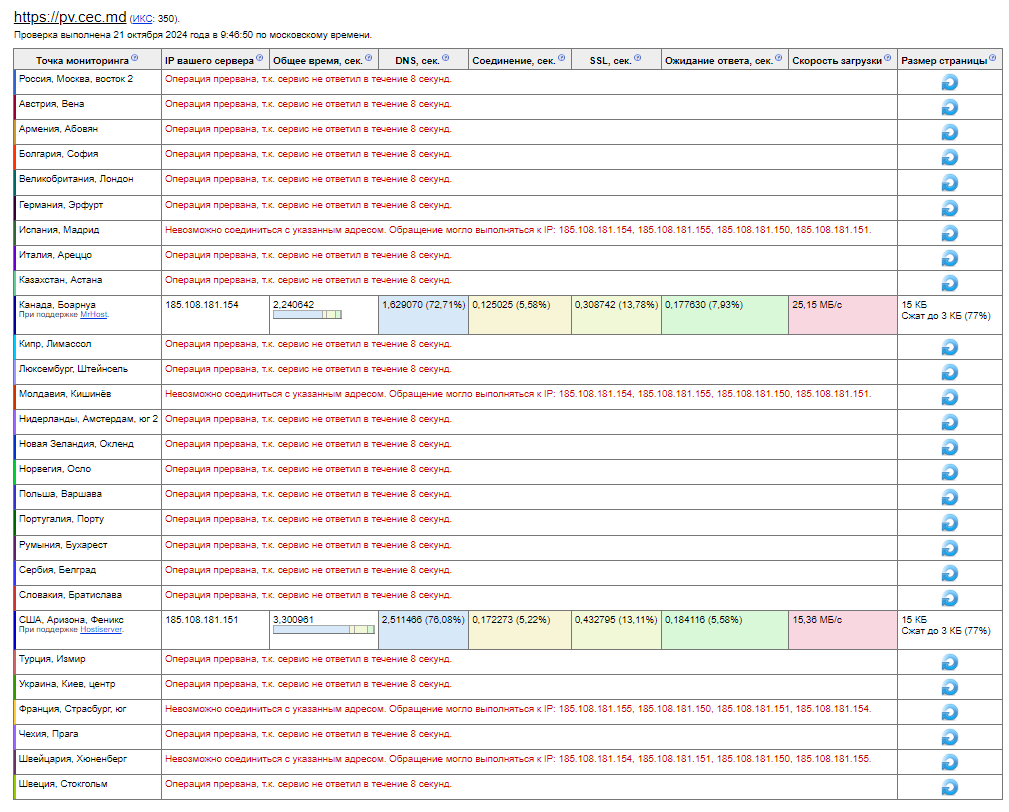Click IP 185.108.181.154 in Канада row
The height and width of the screenshot is (812, 1009).
[x=201, y=305]
